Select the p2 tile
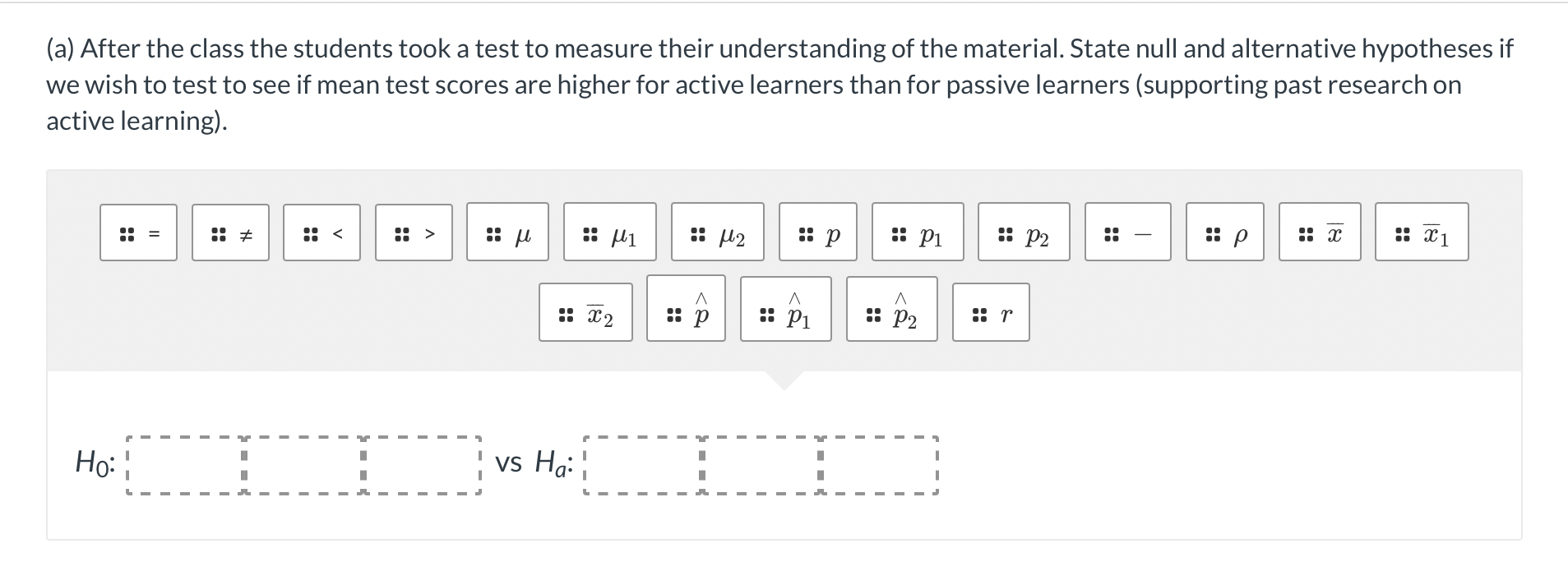Image resolution: width=1568 pixels, height=571 pixels. [x=1024, y=233]
